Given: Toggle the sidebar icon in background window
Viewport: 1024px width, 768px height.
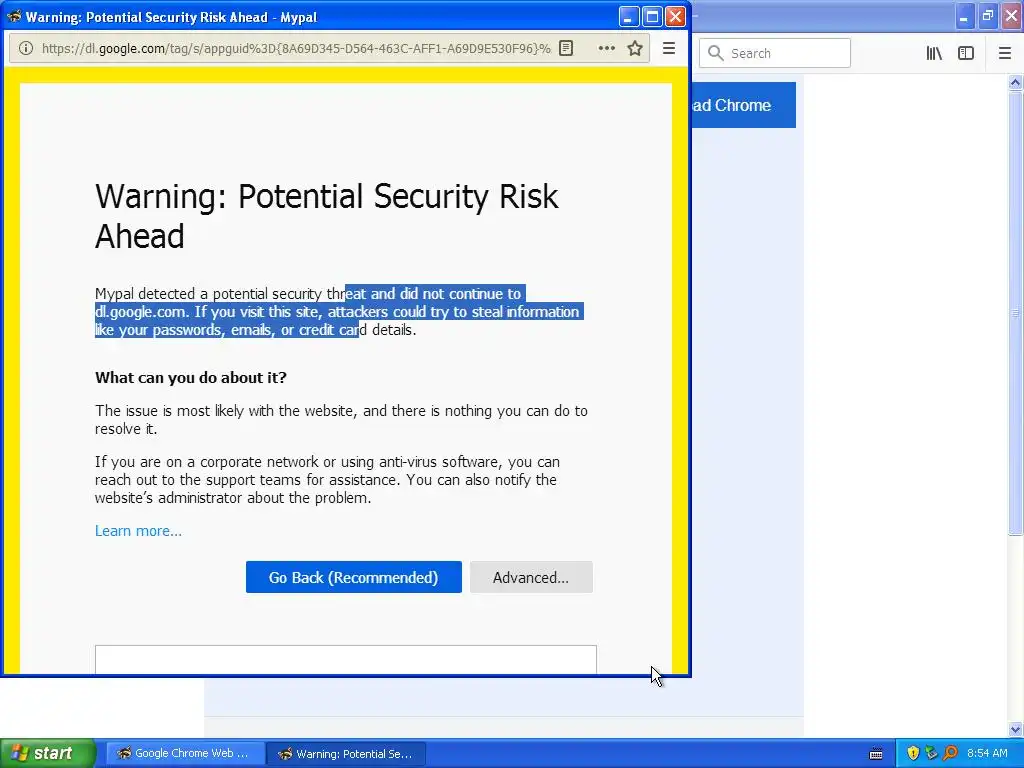Looking at the screenshot, I should click(x=966, y=54).
